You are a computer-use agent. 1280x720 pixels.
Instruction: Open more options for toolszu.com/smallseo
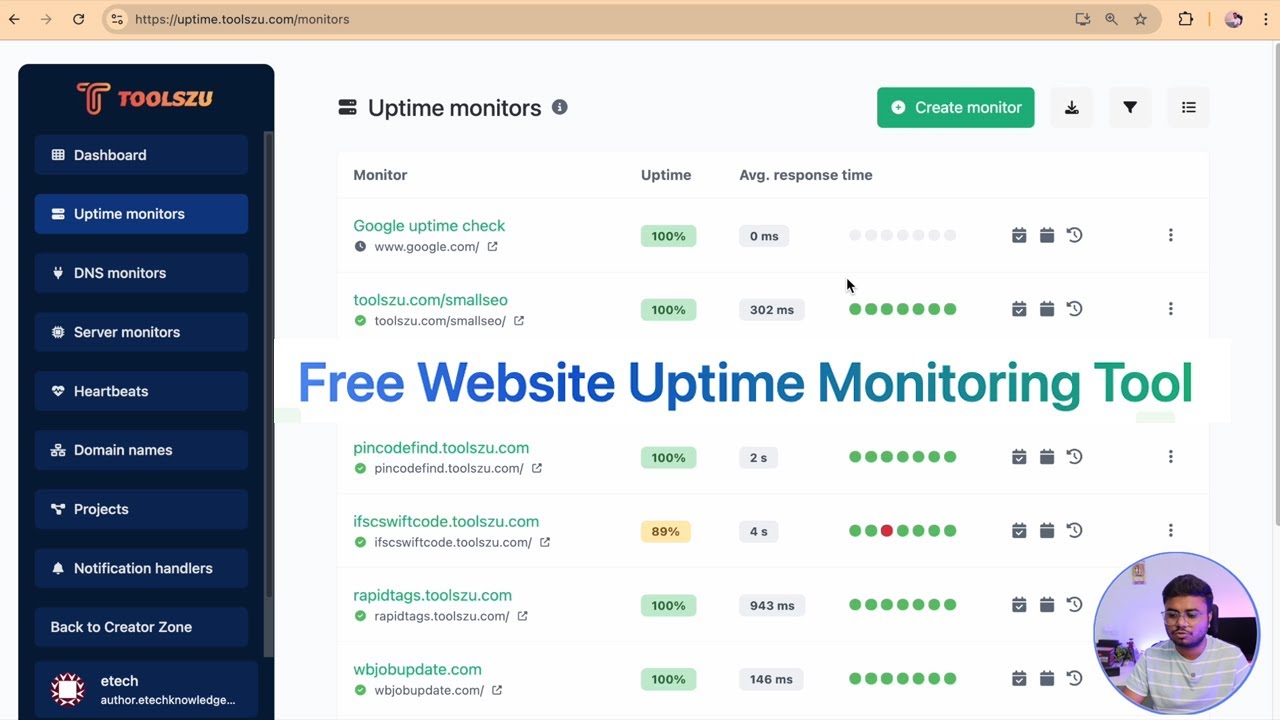point(1170,309)
